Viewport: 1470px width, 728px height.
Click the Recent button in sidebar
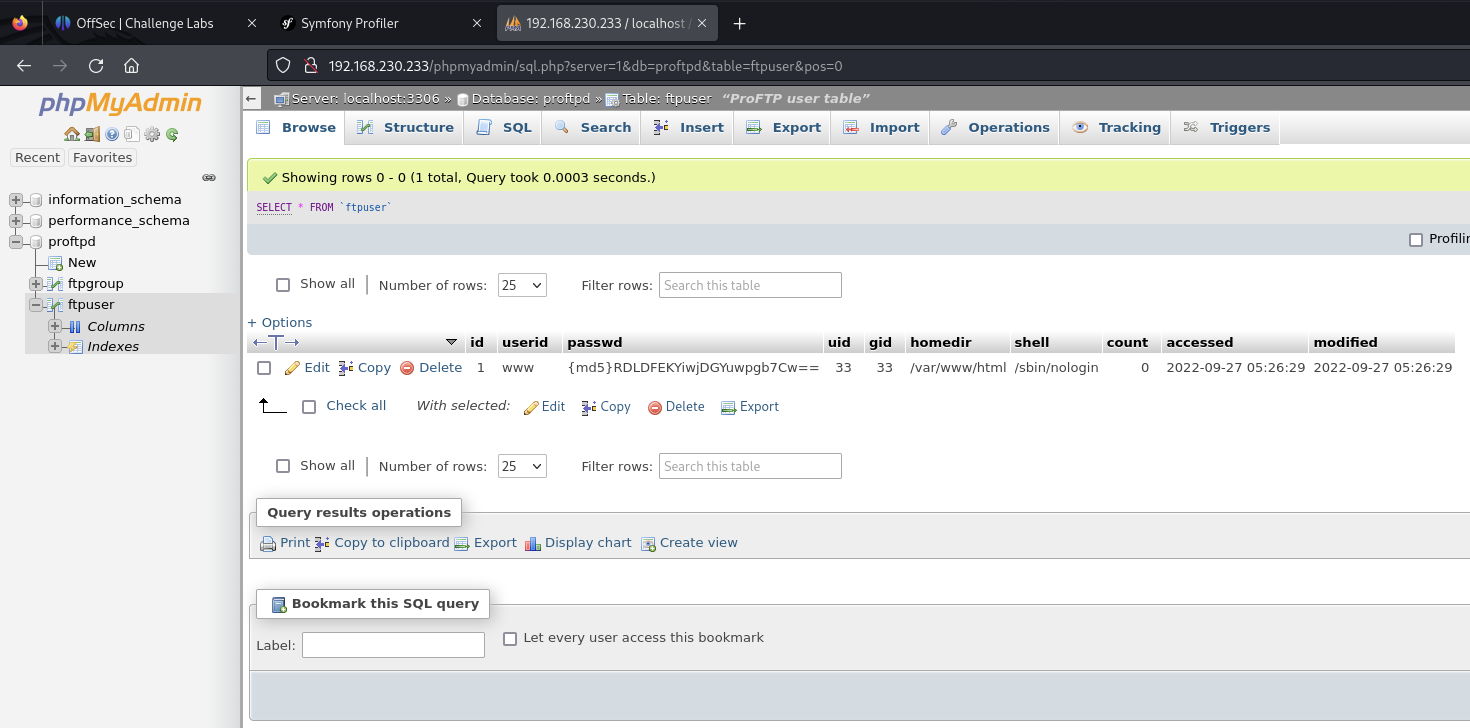37,157
